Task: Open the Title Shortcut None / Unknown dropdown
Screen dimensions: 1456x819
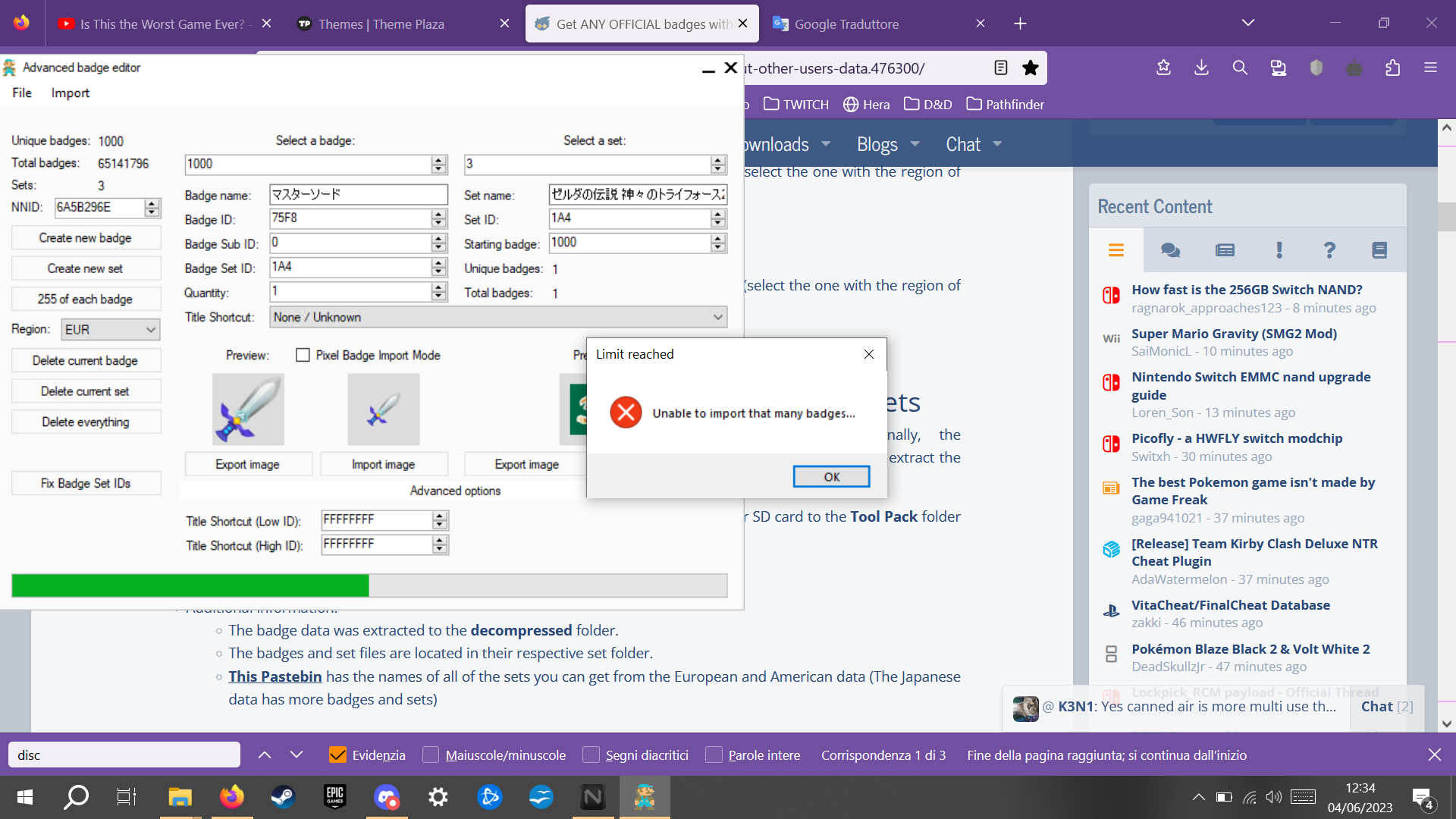Action: (498, 317)
